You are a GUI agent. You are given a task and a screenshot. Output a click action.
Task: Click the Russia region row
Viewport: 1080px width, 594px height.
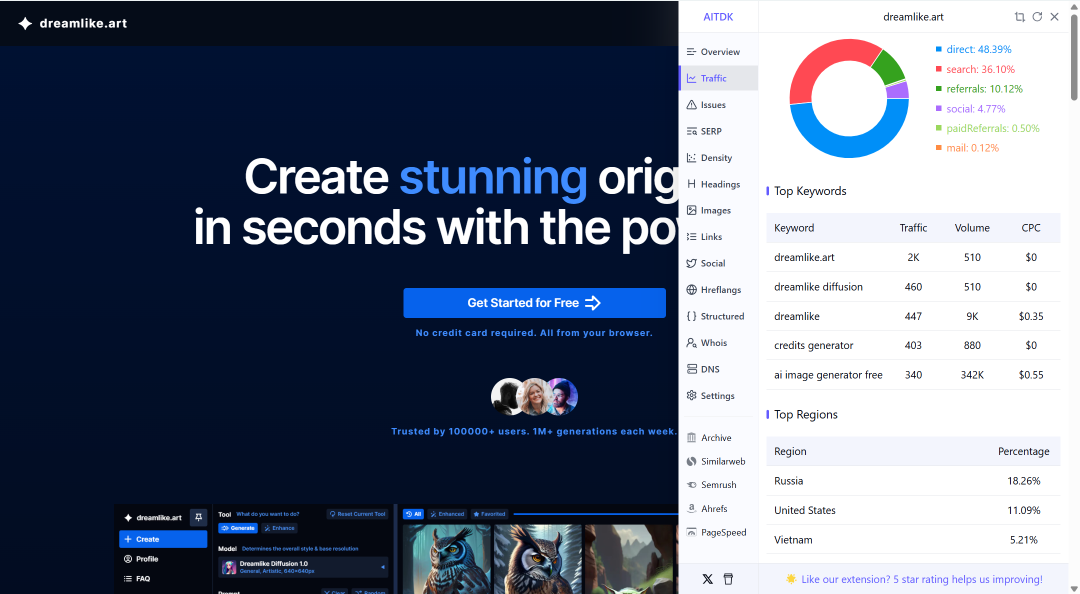(913, 481)
